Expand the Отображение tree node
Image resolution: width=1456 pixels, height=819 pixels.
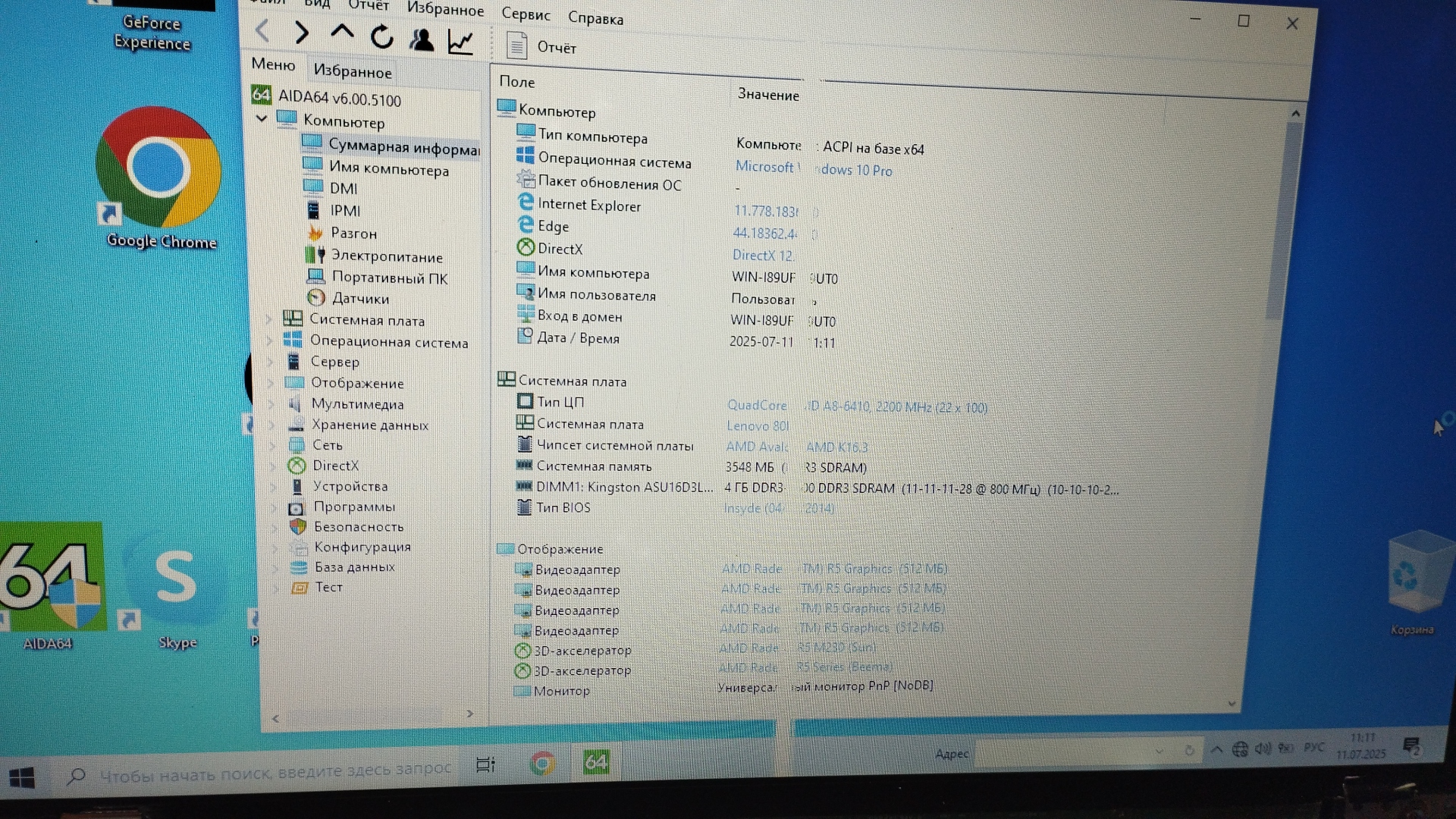[269, 382]
